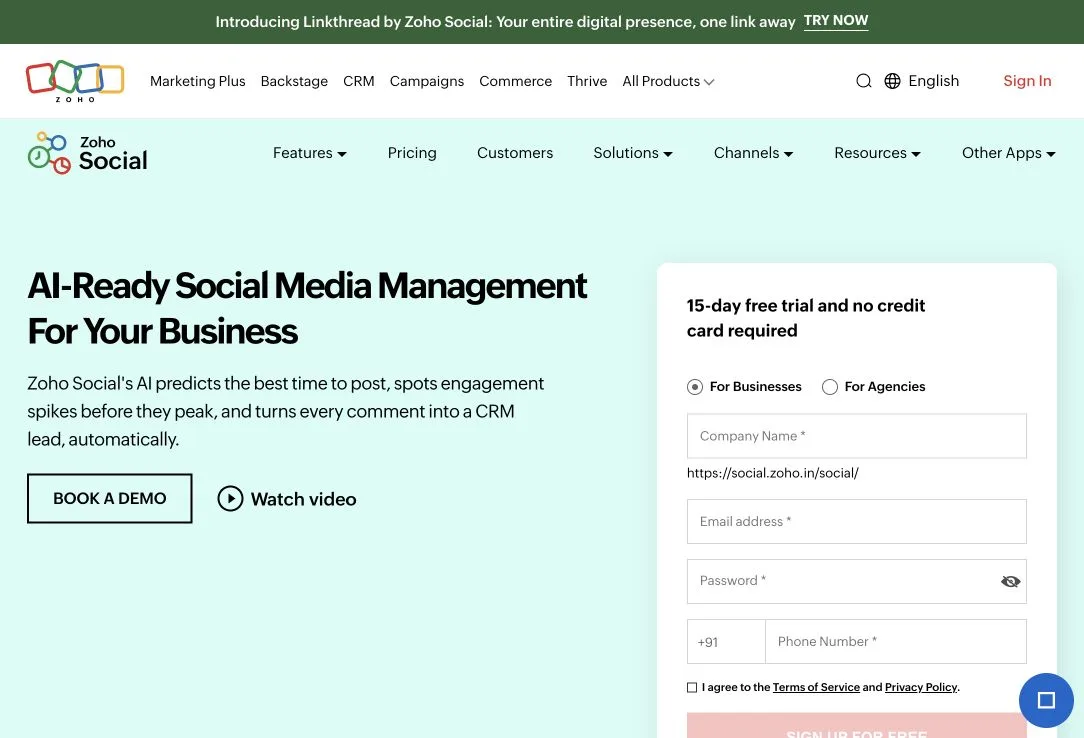1084x738 pixels.
Task: Open Thrive from the top nav
Action: coord(587,81)
